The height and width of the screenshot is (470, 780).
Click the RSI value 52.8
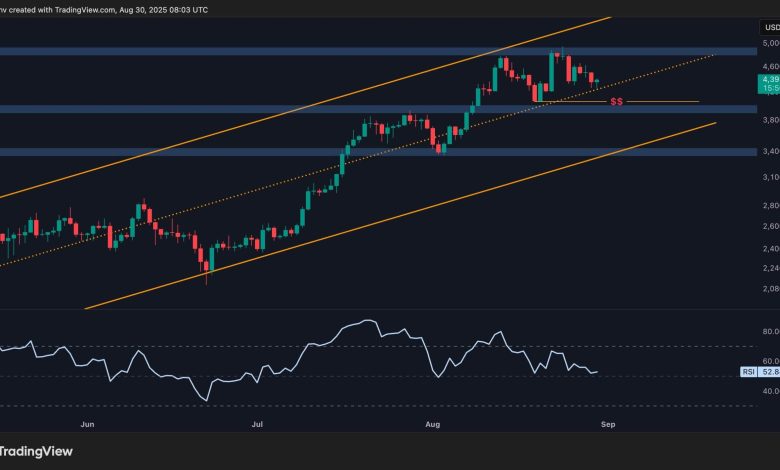770,372
